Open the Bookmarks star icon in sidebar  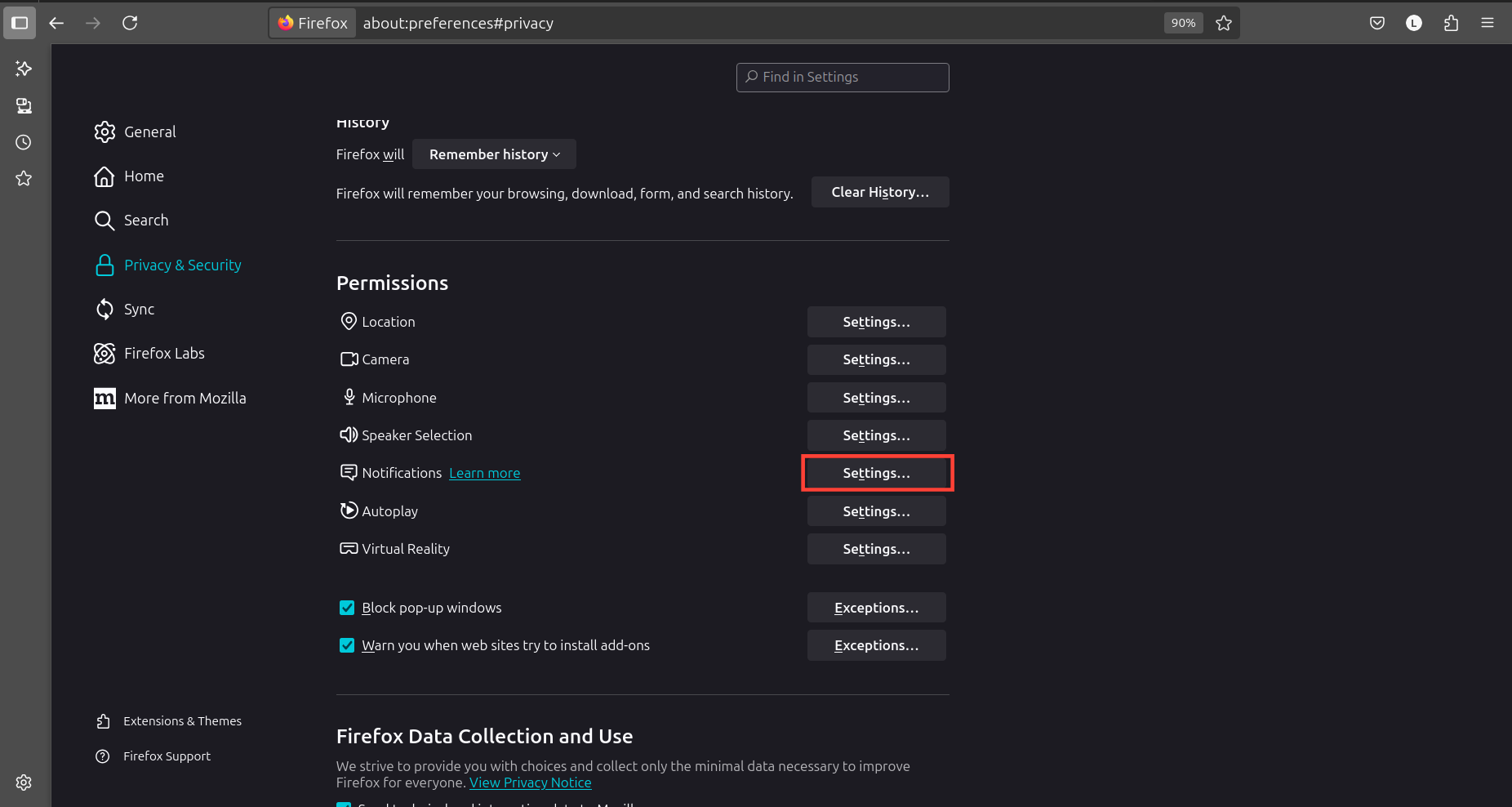pos(24,178)
